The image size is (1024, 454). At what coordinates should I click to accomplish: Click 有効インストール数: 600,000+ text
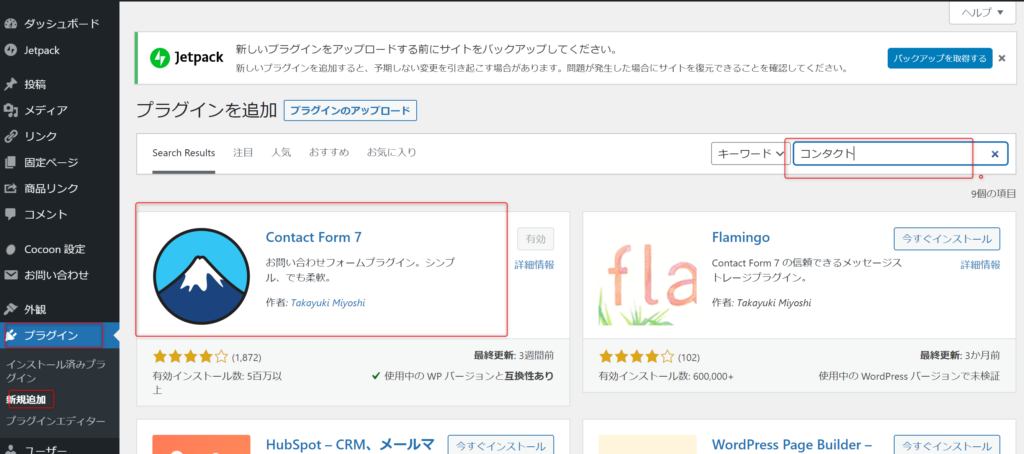[666, 377]
